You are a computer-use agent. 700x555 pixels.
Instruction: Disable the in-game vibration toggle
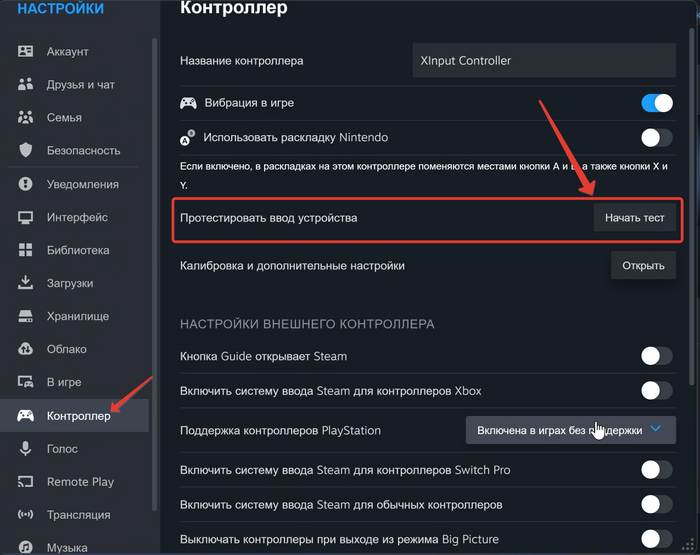pos(657,103)
